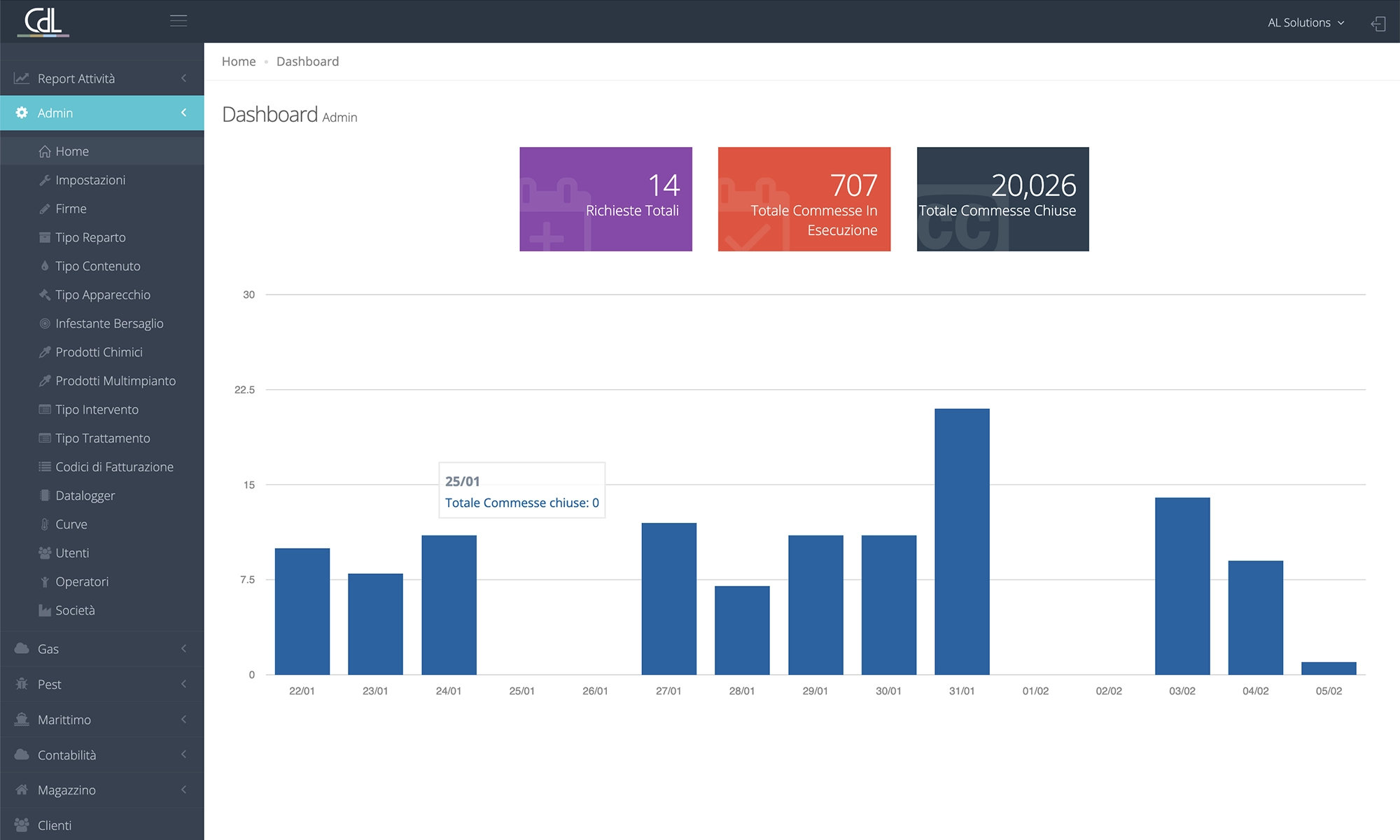
Task: Click the Operatori person icon
Action: click(45, 582)
